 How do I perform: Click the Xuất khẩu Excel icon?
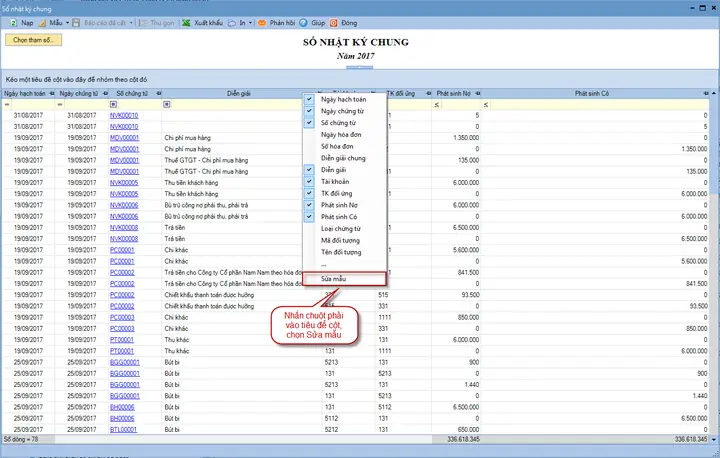pos(186,23)
